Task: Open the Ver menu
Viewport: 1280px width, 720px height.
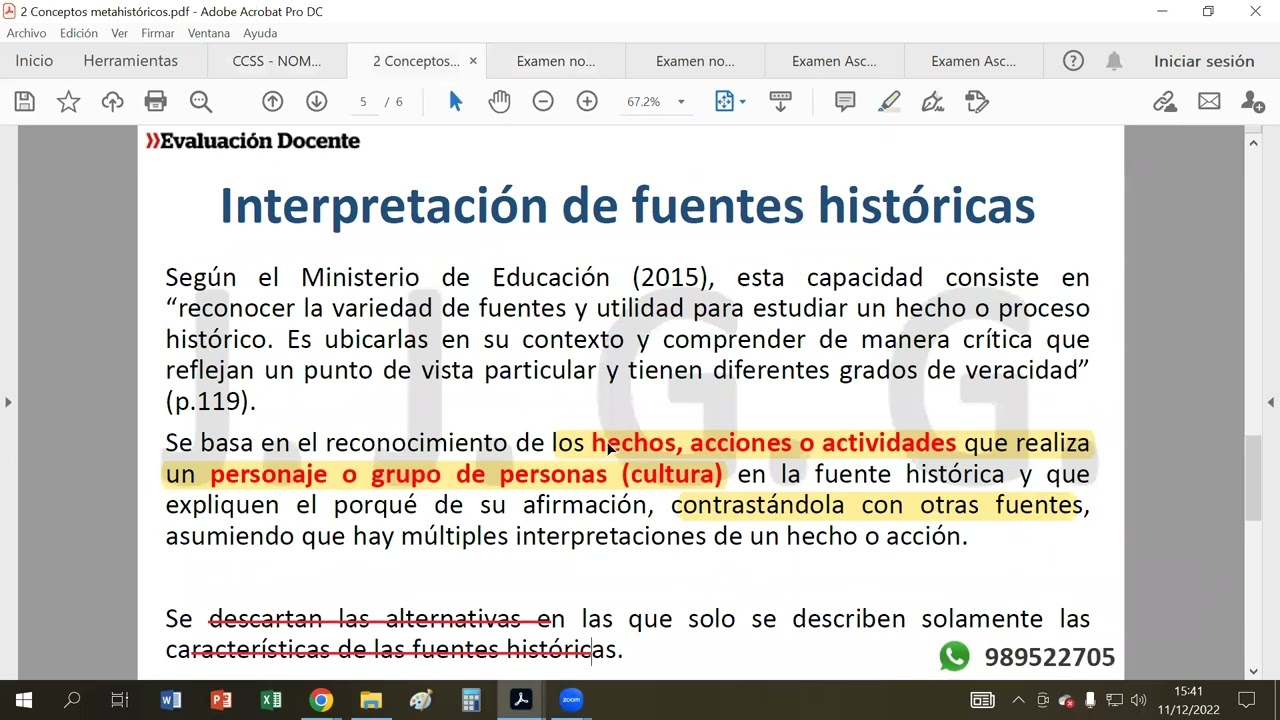Action: pos(119,33)
